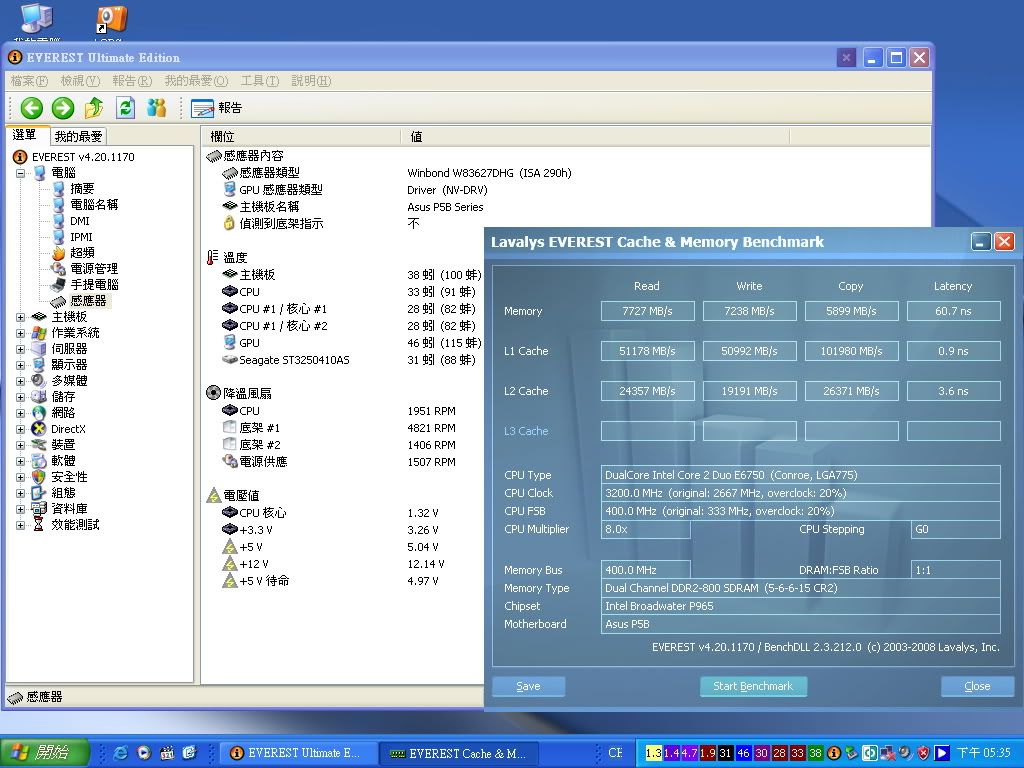The image size is (1024, 768).
Task: Click the green Forward arrow toolbar icon
Action: pyautogui.click(x=63, y=108)
